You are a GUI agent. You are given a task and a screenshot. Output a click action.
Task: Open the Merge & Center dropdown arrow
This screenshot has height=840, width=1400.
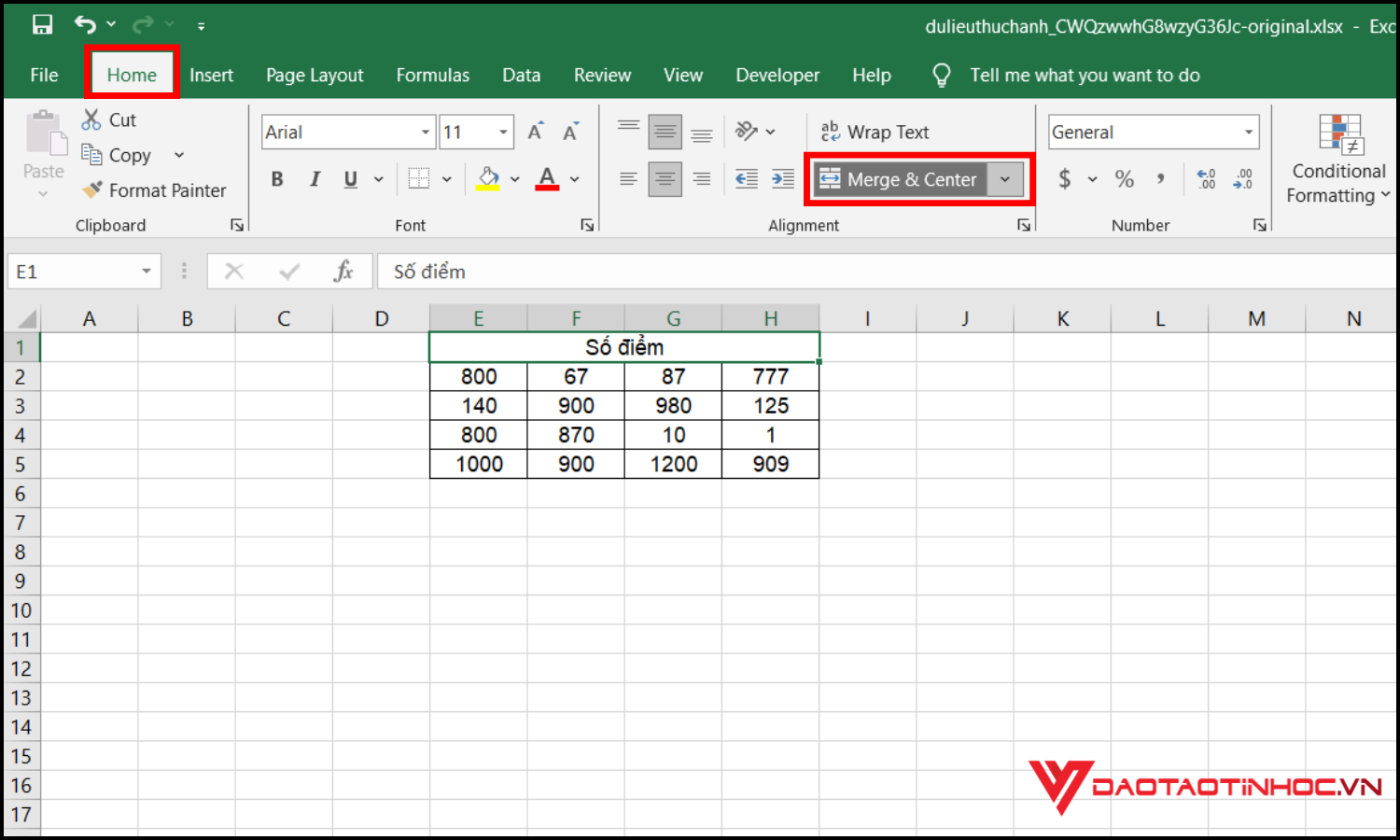pyautogui.click(x=1006, y=179)
